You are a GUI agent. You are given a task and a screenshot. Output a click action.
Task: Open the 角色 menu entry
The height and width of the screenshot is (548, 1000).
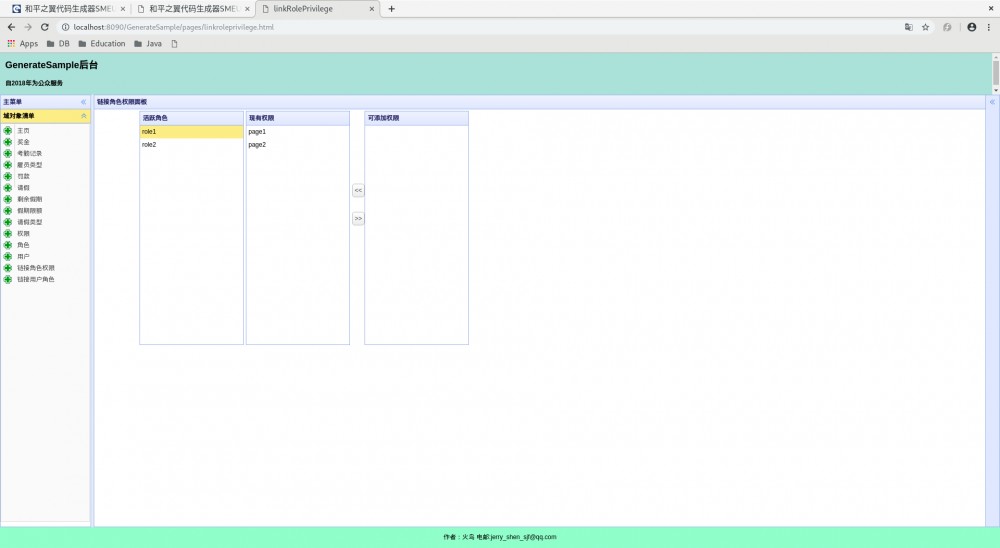point(23,245)
